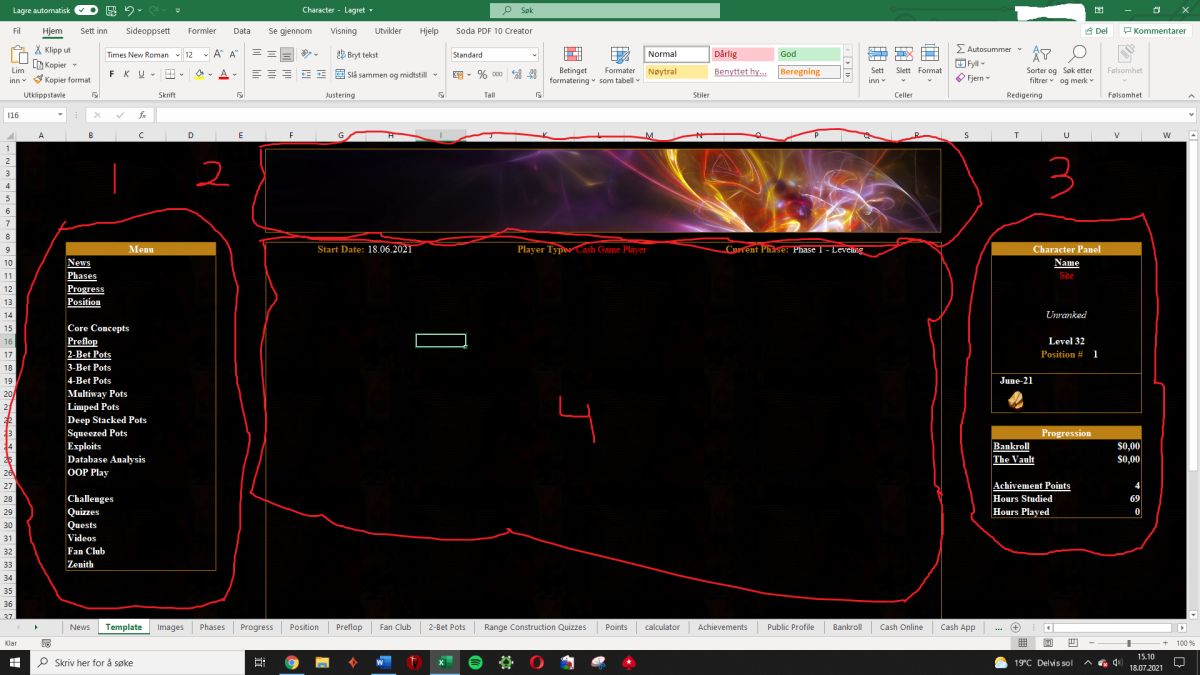Apply italic formatting with K button
Screen dimensions: 1200x675
point(126,74)
